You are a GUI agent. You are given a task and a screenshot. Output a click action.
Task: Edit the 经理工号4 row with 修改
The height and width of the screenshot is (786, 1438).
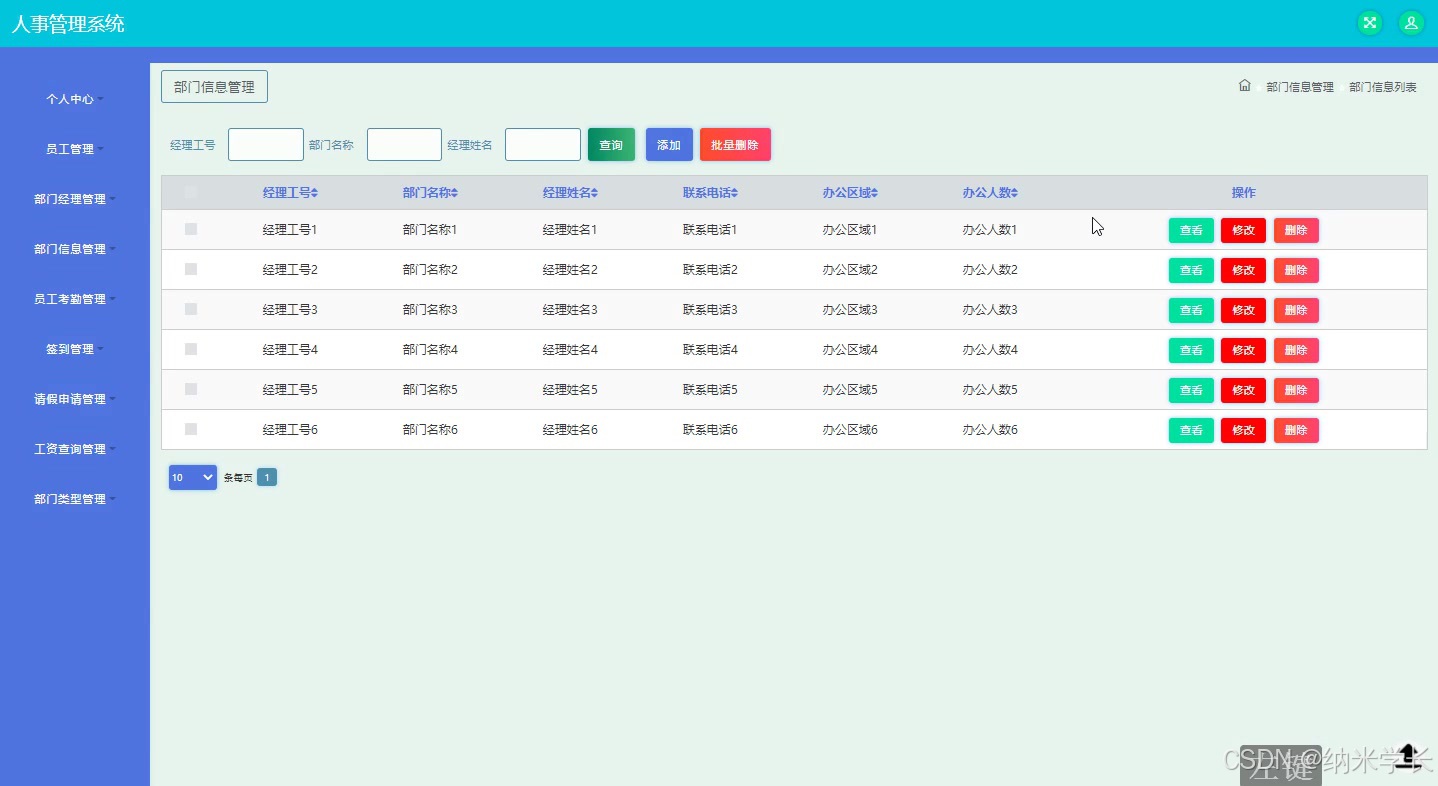(x=1243, y=350)
